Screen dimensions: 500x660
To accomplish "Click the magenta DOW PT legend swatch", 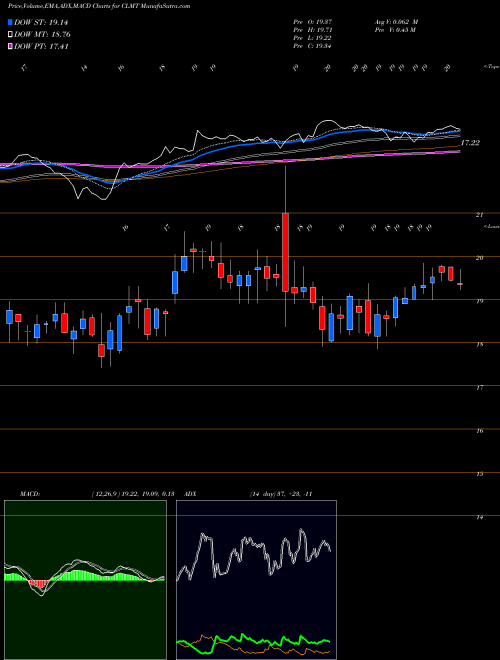I will pos(10,46).
